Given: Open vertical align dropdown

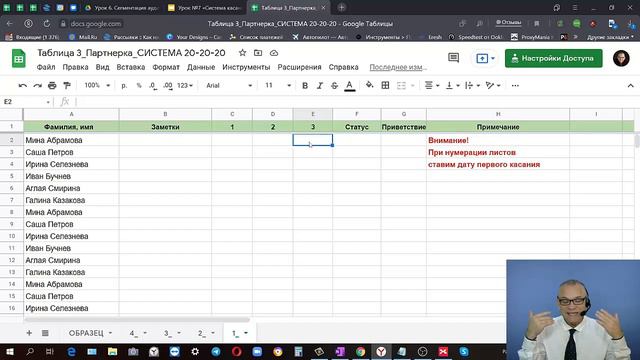Looking at the screenshot, I should point(452,85).
